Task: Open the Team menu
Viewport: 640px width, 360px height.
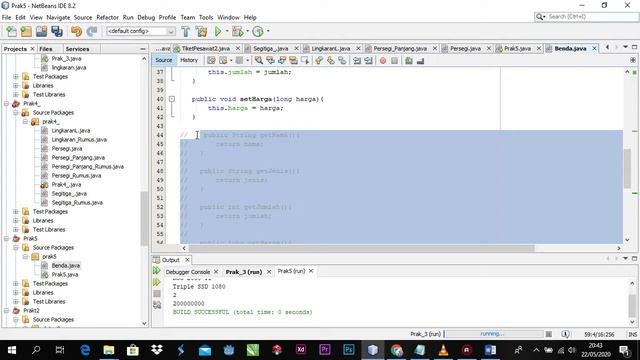Action: coord(187,17)
